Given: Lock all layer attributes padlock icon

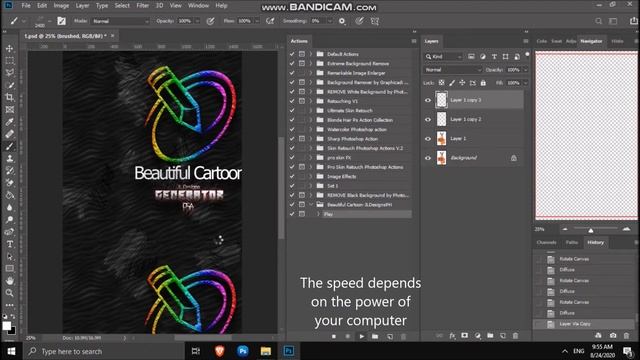Looking at the screenshot, I should tap(483, 83).
